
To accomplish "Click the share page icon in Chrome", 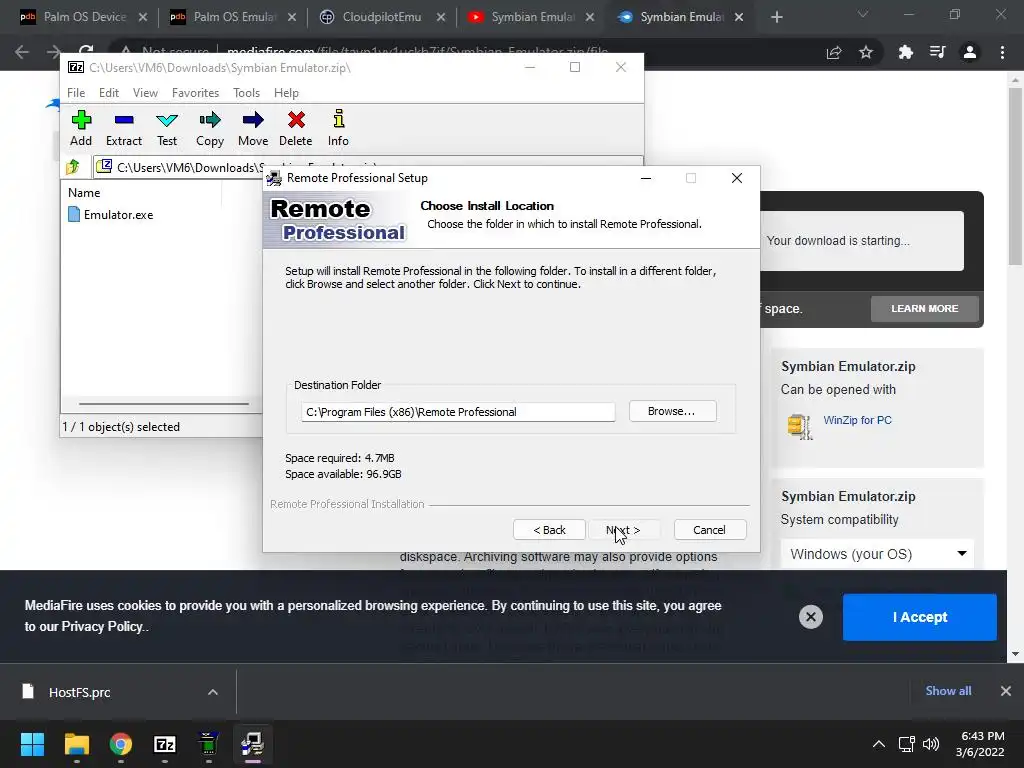I will pyautogui.click(x=834, y=52).
